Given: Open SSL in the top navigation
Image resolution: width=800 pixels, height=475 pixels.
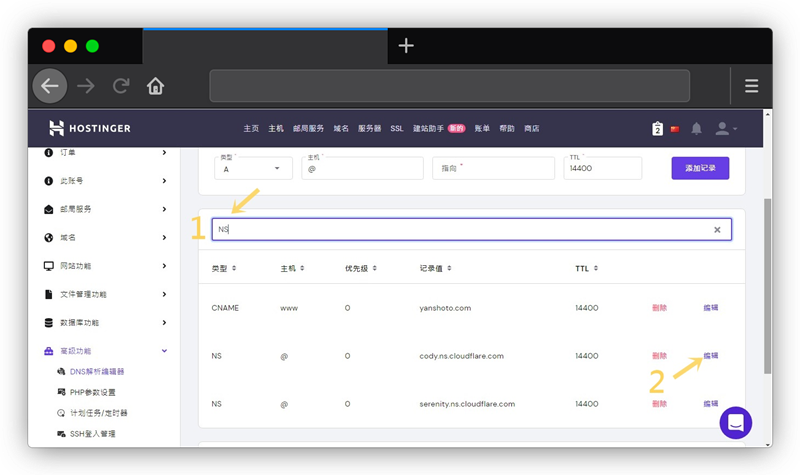Looking at the screenshot, I should [397, 129].
